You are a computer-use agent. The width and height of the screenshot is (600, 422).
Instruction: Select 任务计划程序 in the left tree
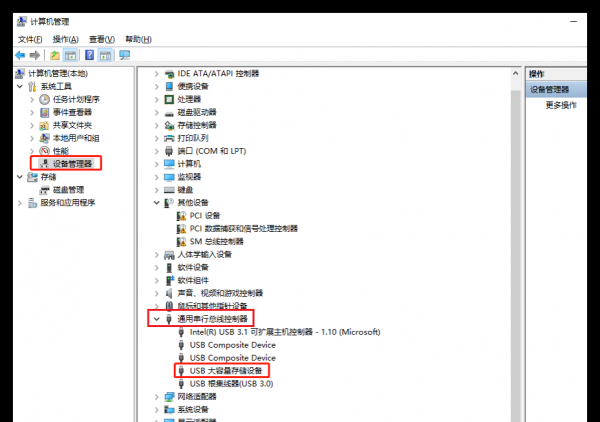click(75, 100)
